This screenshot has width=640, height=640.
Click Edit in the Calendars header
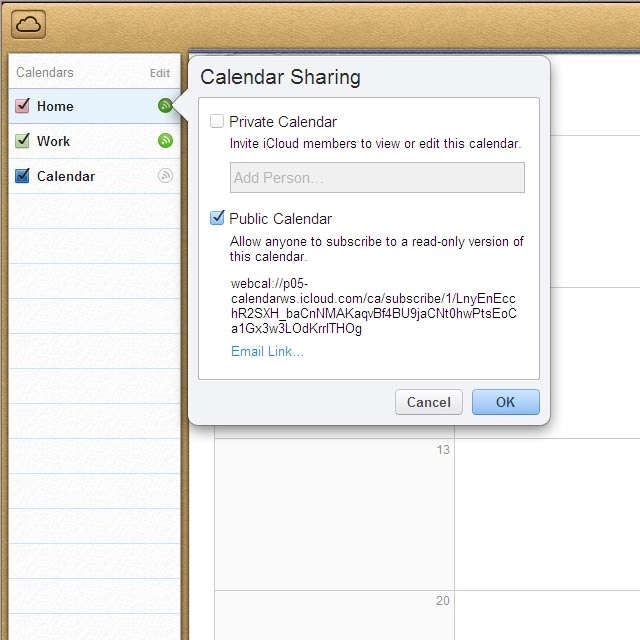click(160, 73)
